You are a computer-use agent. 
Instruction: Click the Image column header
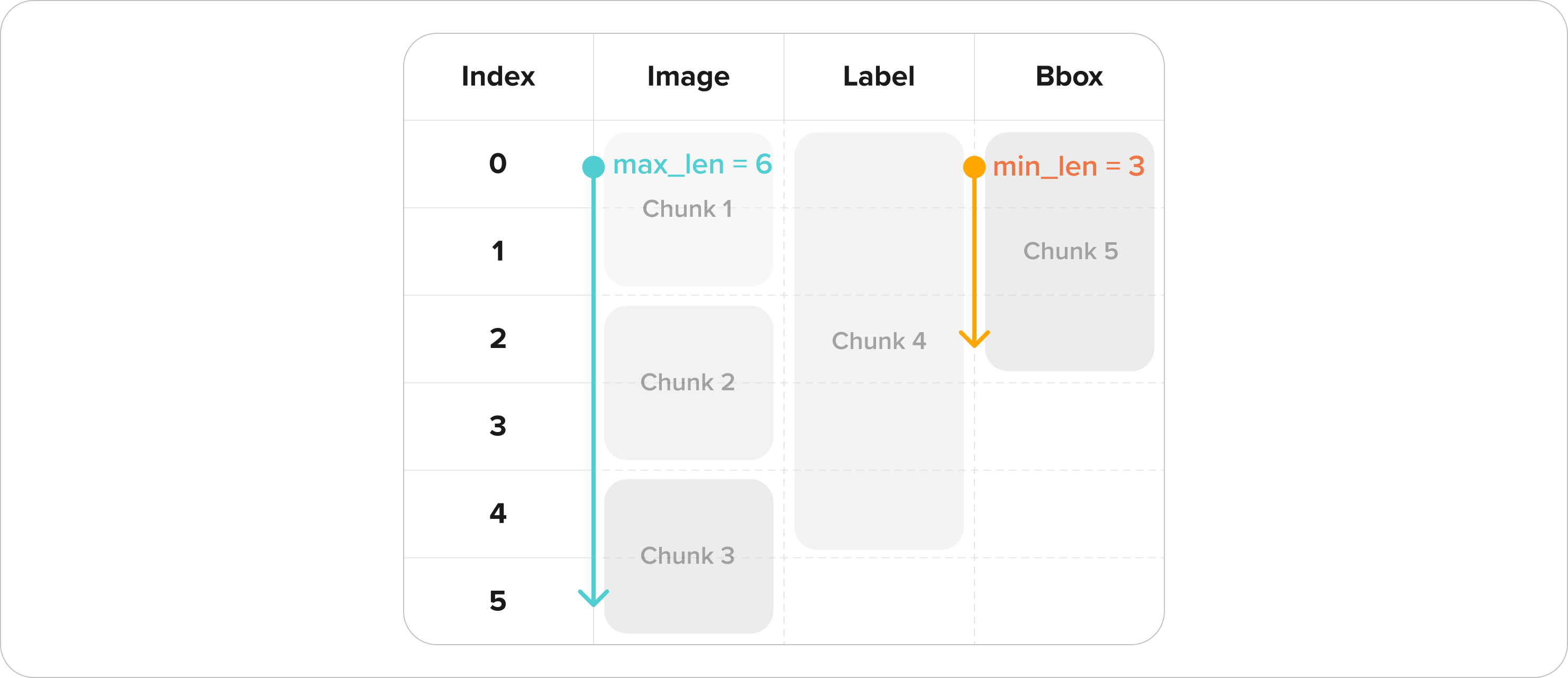[688, 77]
